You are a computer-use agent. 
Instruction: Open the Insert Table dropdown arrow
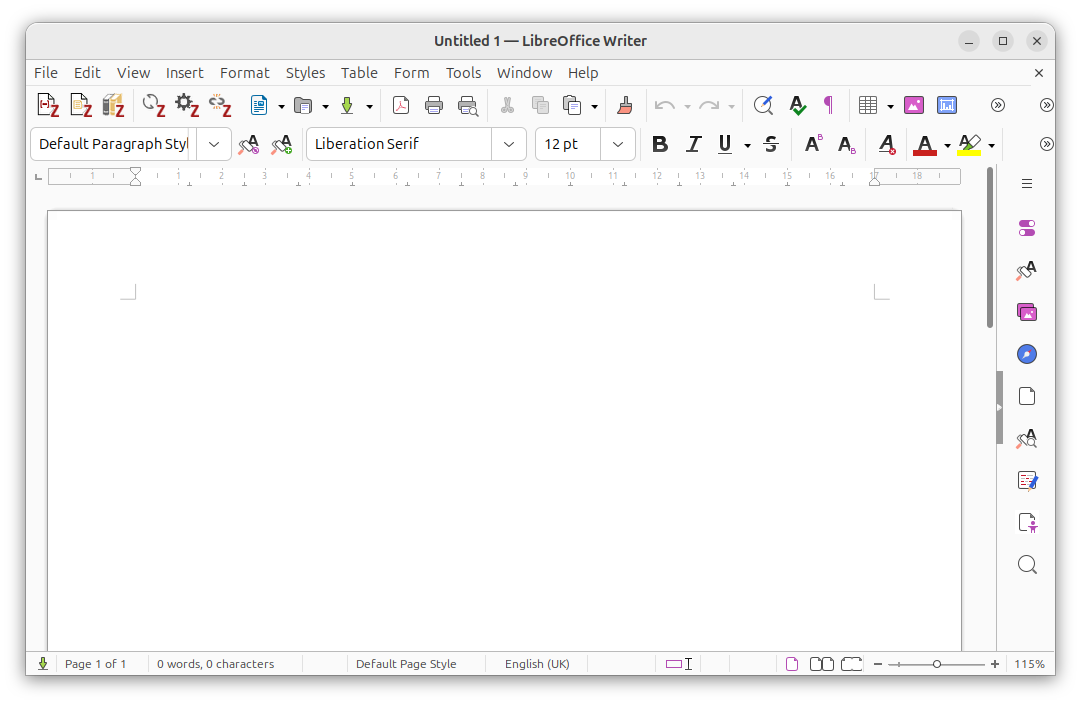pos(890,106)
